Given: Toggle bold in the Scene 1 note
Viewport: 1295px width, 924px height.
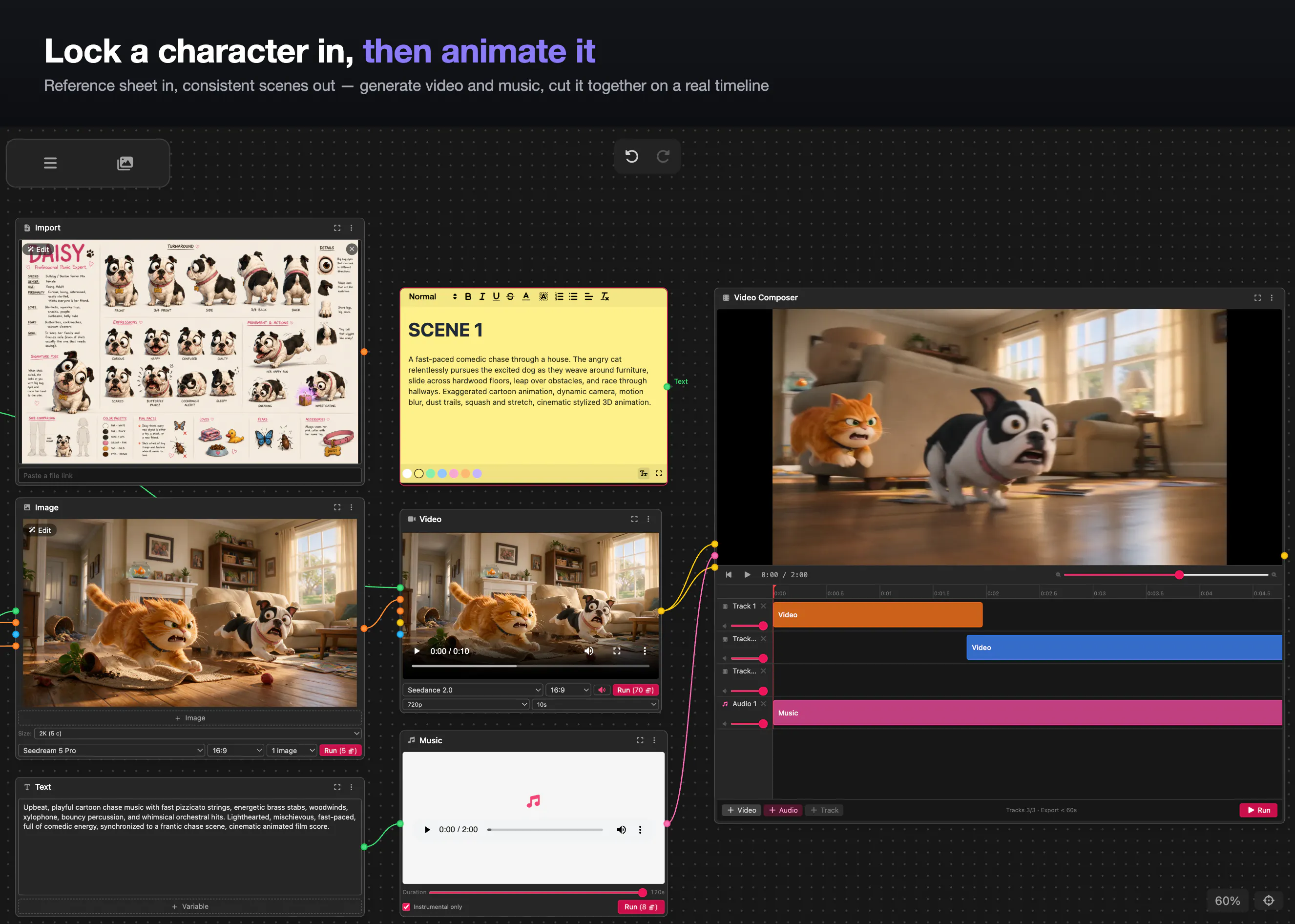Looking at the screenshot, I should [468, 296].
